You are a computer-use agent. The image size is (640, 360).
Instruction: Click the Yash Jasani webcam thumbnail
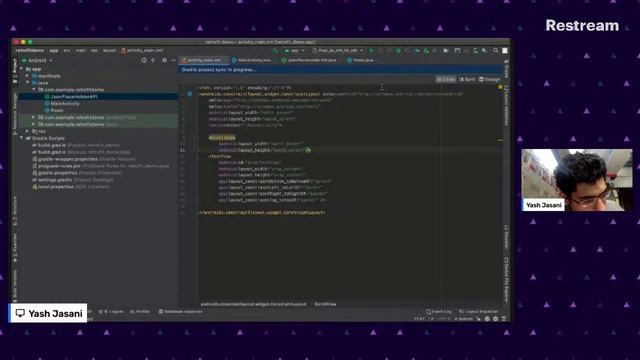(x=577, y=180)
